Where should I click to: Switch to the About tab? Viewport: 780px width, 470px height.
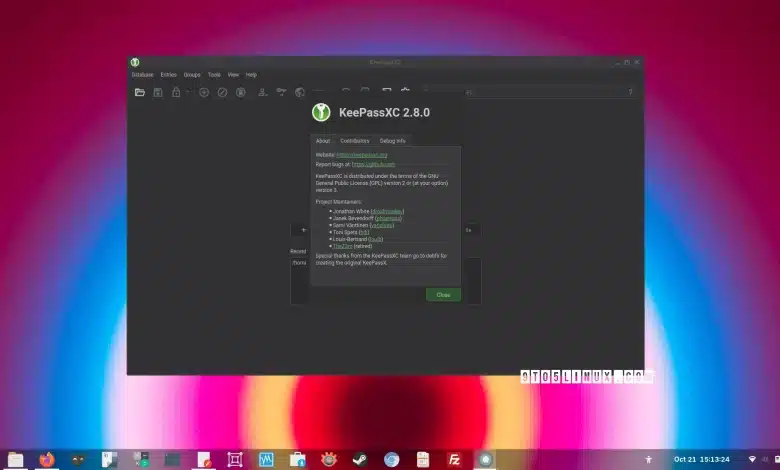[323, 141]
